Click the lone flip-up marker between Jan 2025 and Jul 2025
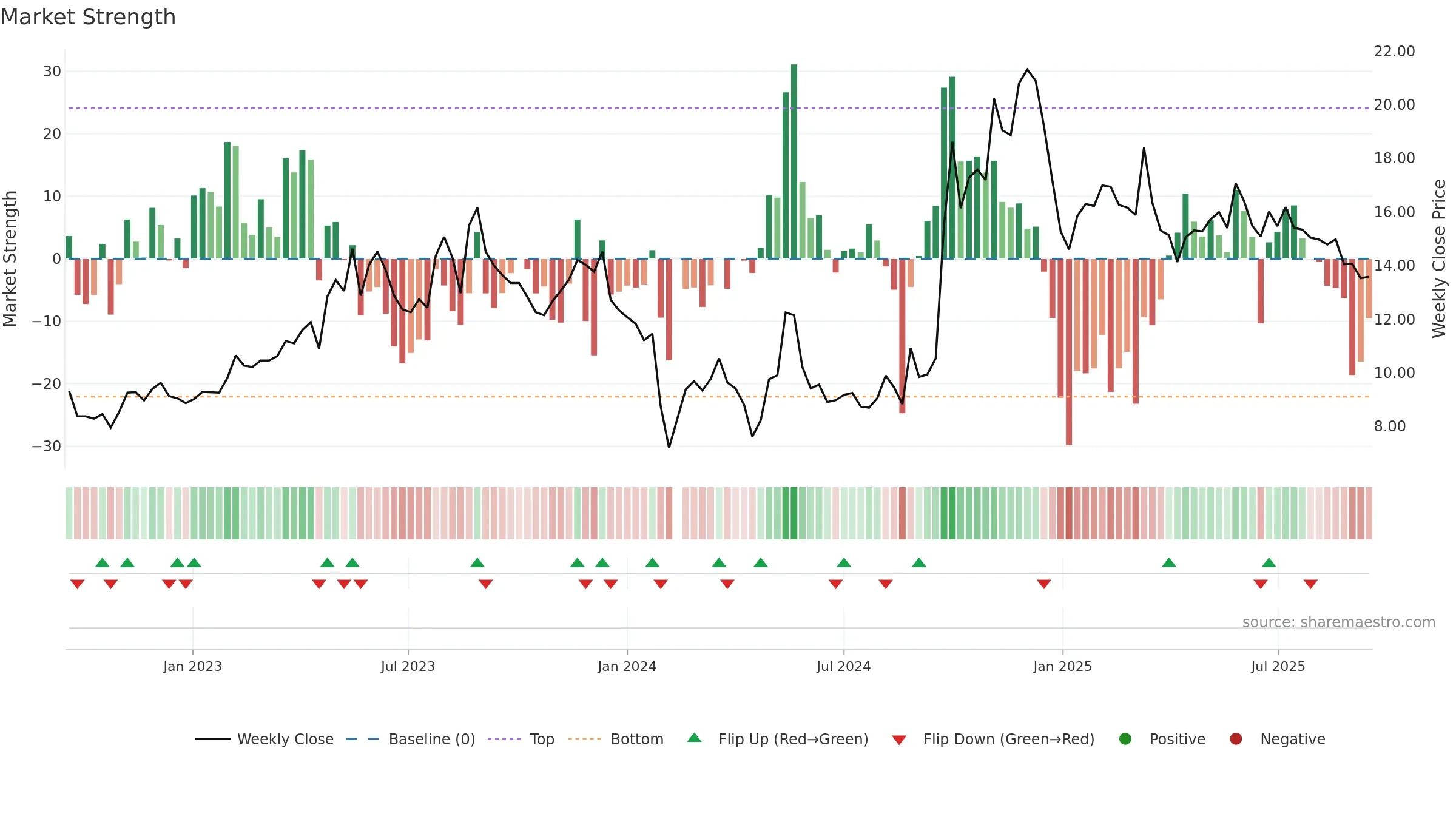Viewport: 1456px width, 819px height. [1169, 562]
